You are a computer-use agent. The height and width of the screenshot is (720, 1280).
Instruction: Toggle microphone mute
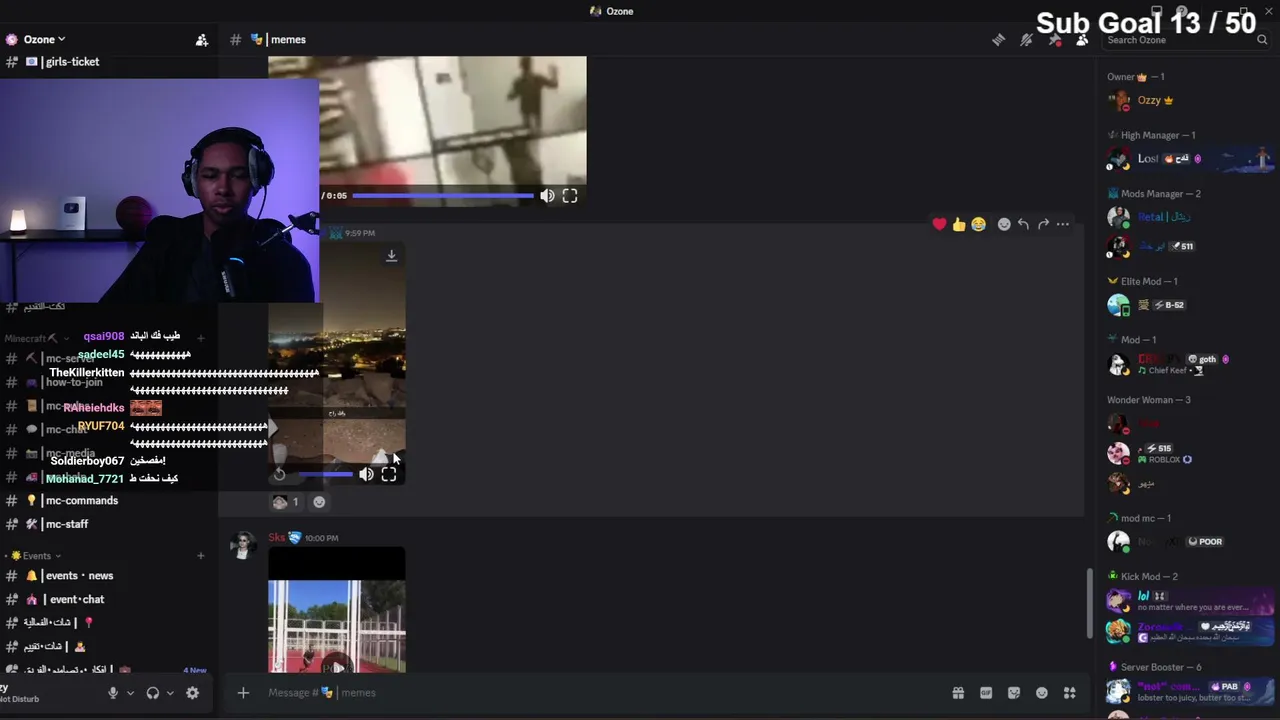click(113, 693)
